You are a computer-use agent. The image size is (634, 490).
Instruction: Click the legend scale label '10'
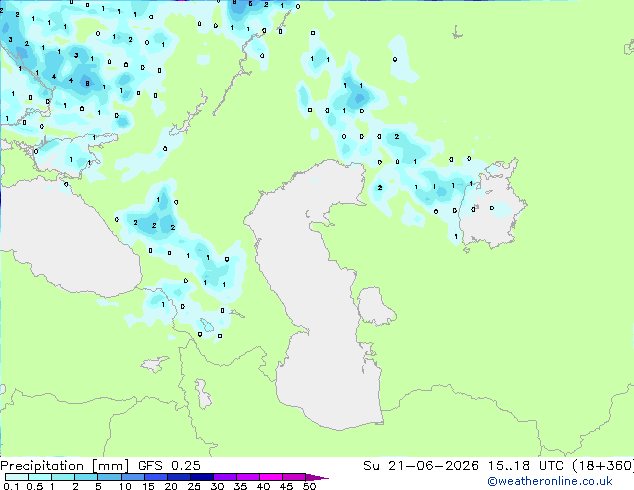click(125, 486)
